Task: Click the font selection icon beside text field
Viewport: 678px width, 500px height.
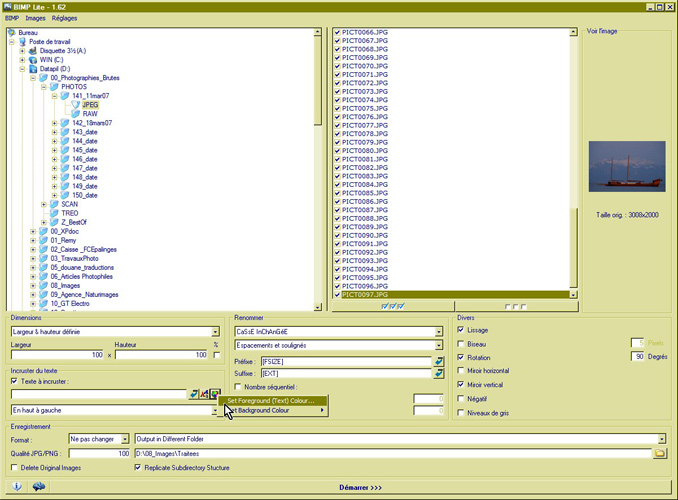Action: coord(205,394)
